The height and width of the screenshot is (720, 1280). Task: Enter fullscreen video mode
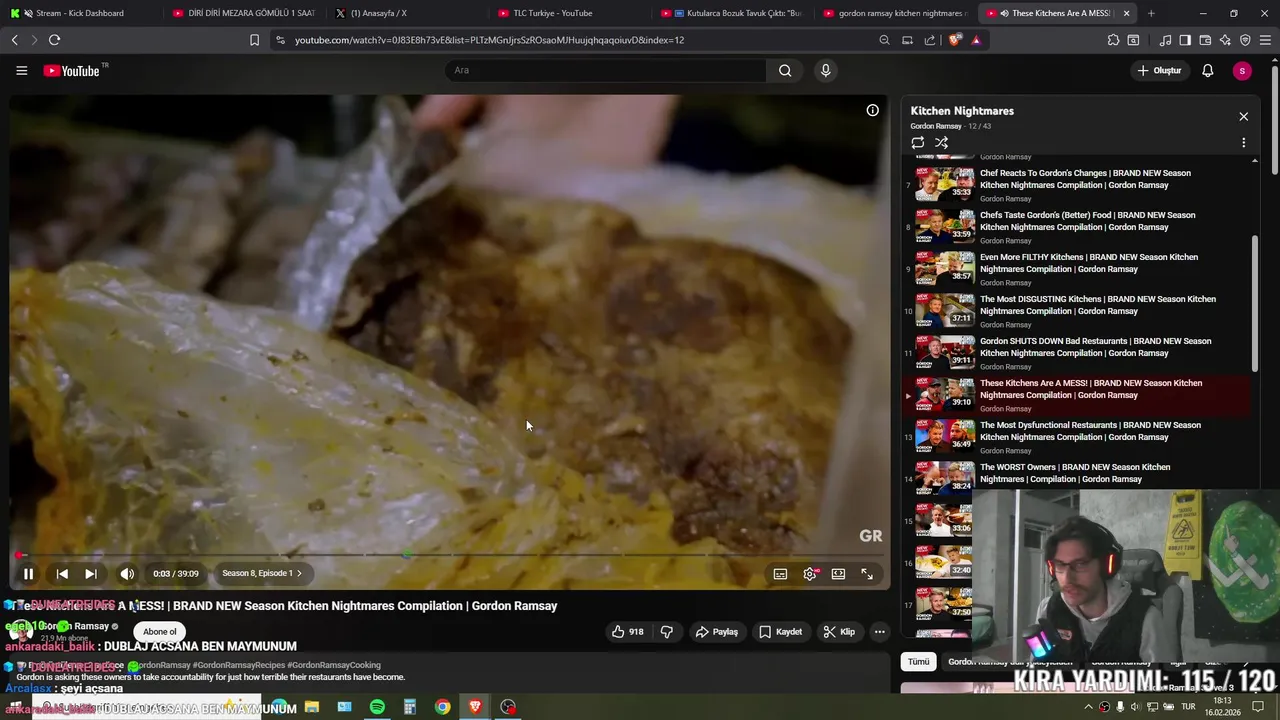point(867,574)
